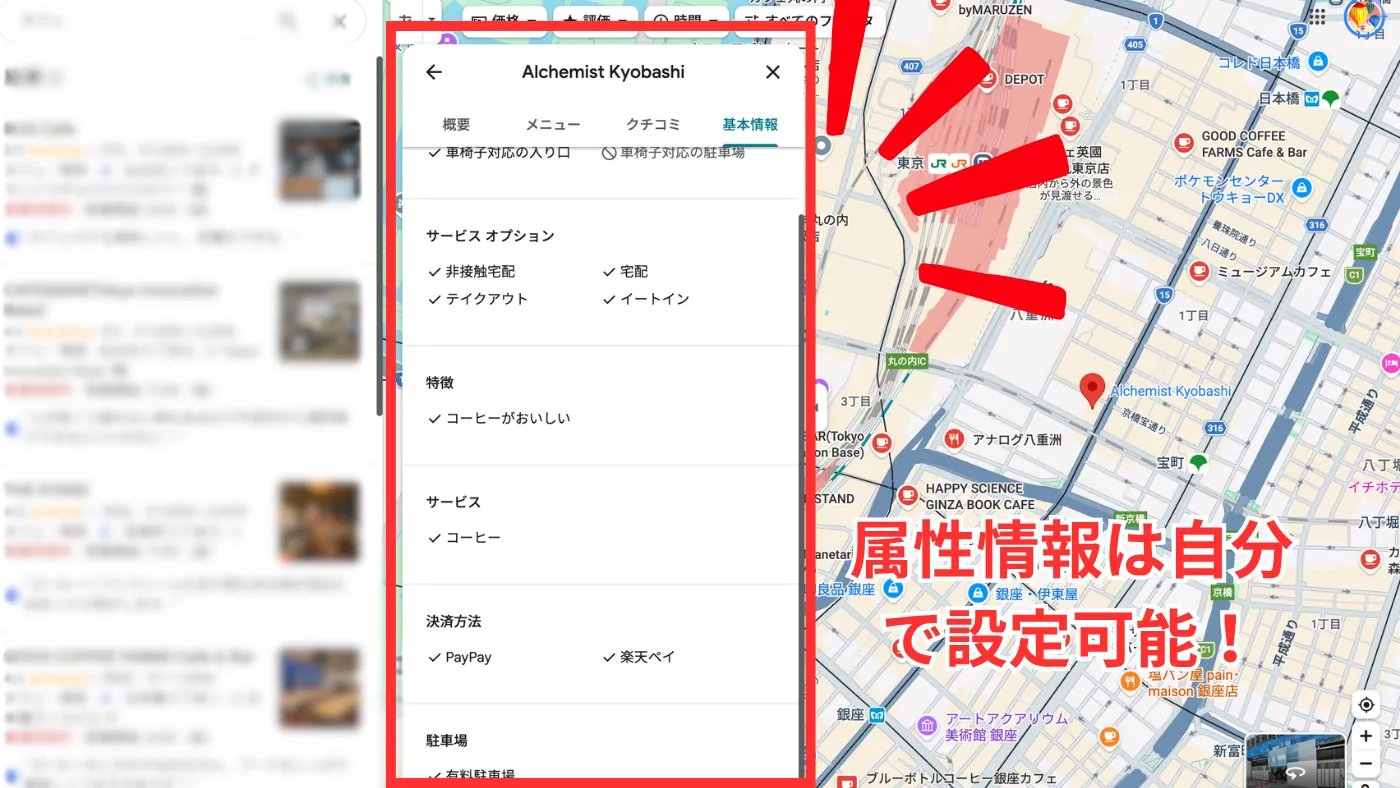The width and height of the screenshot is (1400, 788).
Task: Click the search magnifier icon in the sidebar
Action: coord(288,21)
